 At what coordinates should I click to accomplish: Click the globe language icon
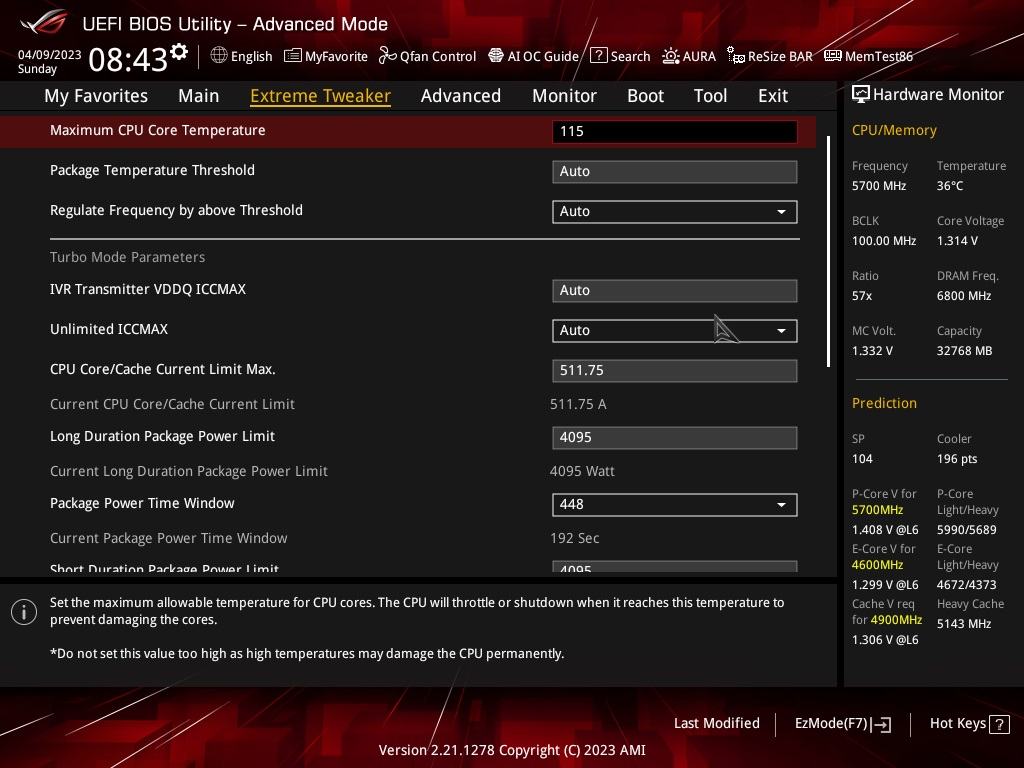point(219,56)
